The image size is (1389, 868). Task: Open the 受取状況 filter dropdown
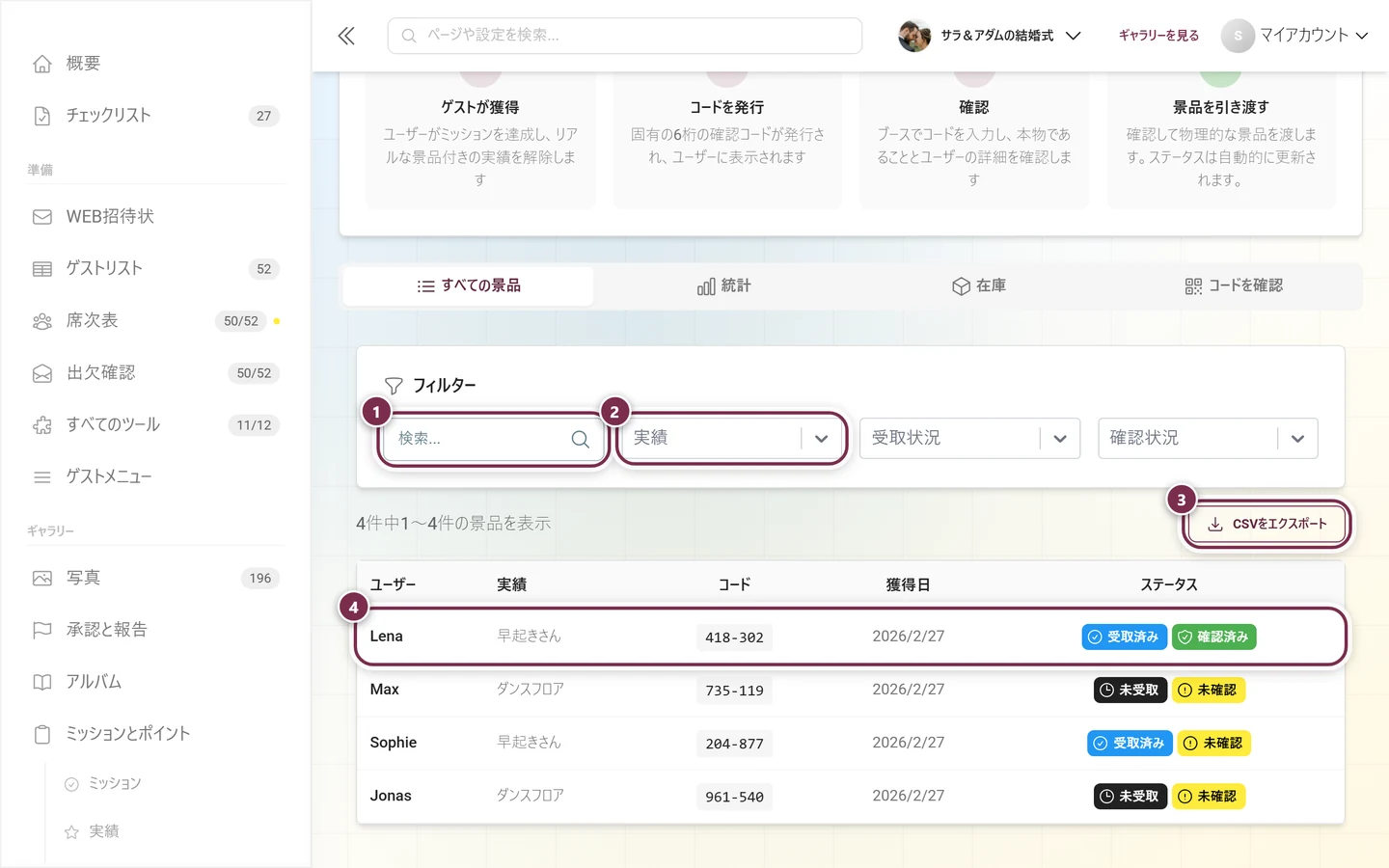coord(969,439)
